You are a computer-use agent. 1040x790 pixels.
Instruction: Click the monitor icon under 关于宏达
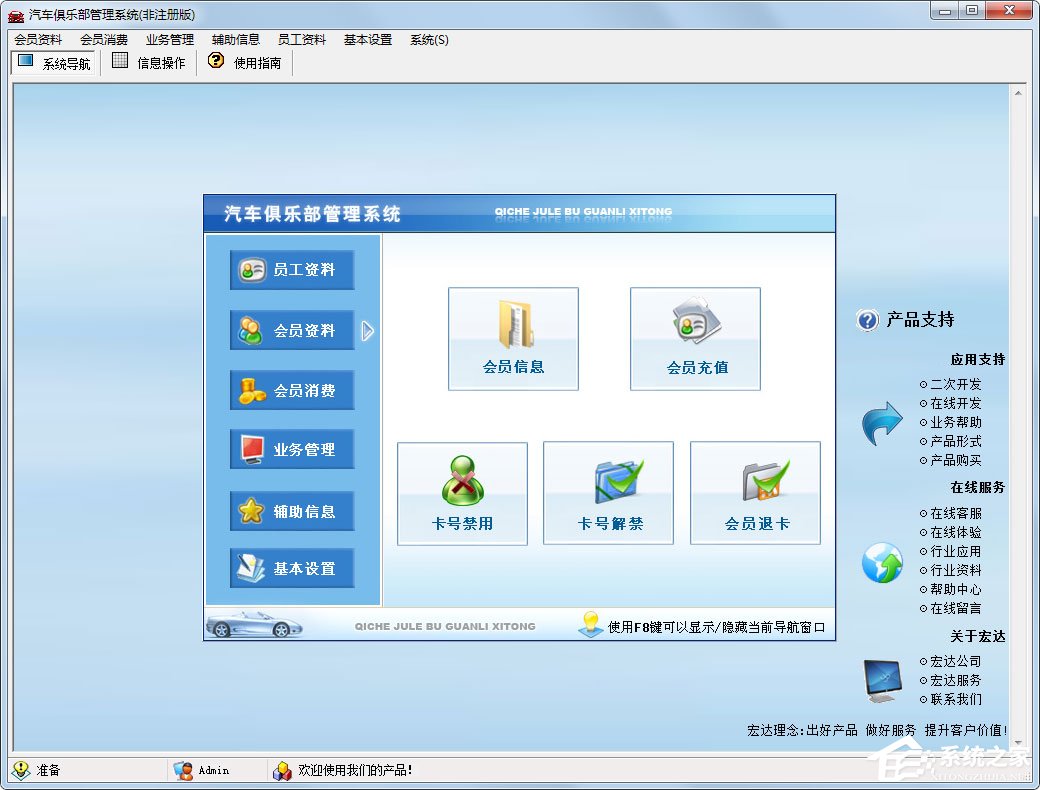[881, 678]
